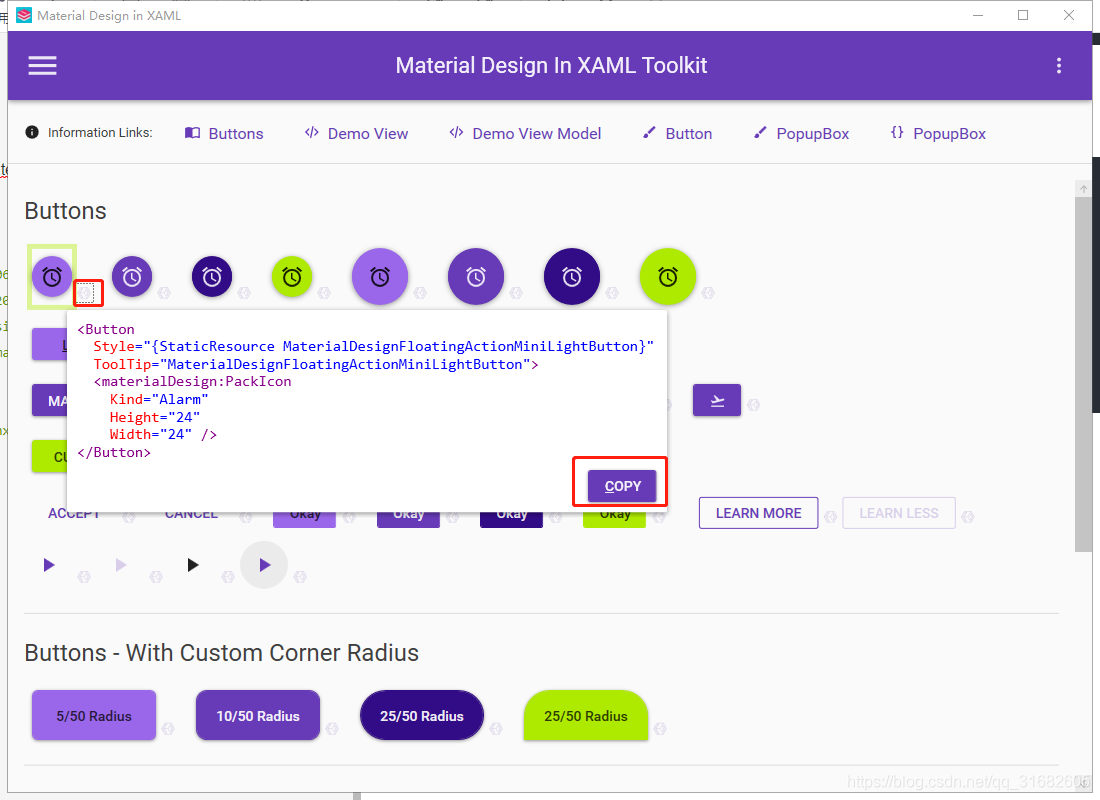Click the second mini alarm button
Screen dimensions: 1100x800
pos(132,276)
